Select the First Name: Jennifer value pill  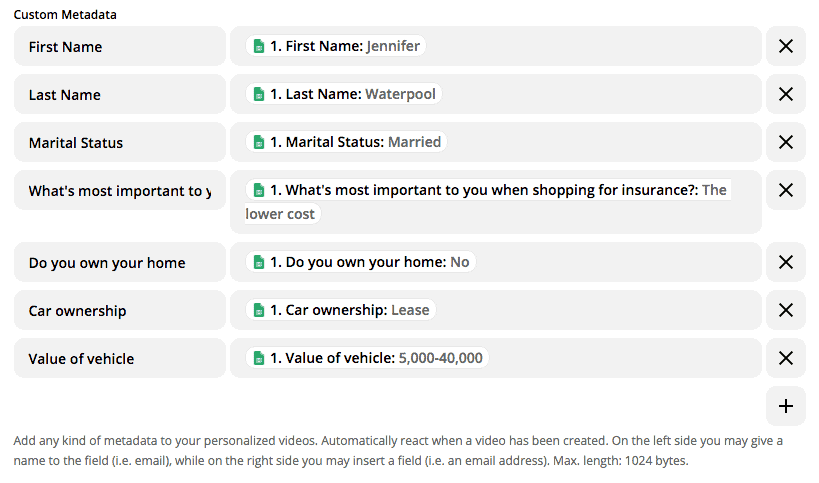pos(336,46)
